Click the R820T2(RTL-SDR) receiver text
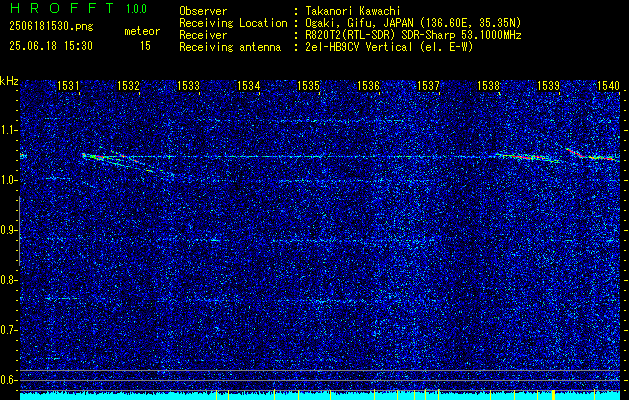 [x=413, y=35]
